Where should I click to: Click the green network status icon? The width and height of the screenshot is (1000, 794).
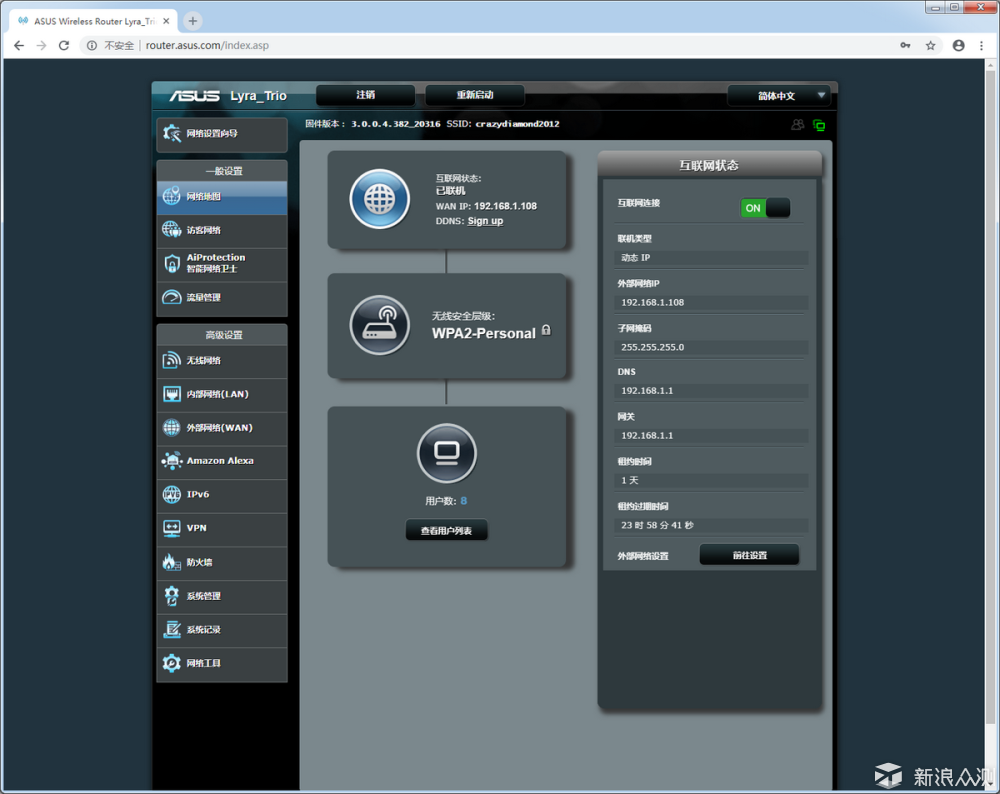[x=819, y=125]
